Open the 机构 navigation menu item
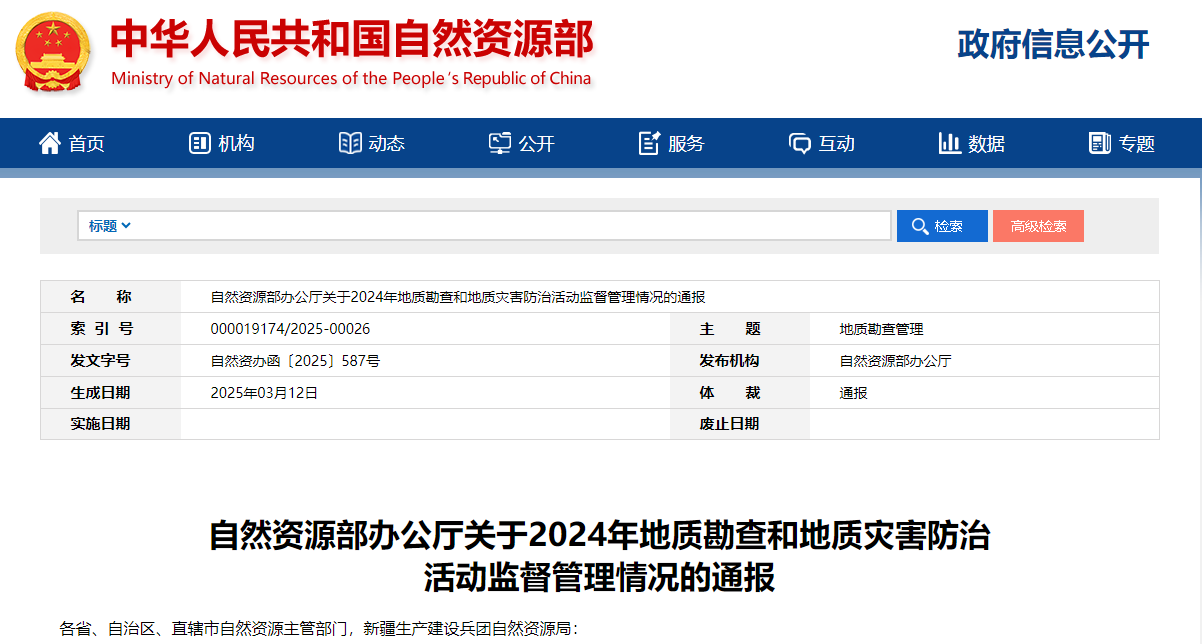Viewport: 1202px width, 644px height. (x=222, y=143)
